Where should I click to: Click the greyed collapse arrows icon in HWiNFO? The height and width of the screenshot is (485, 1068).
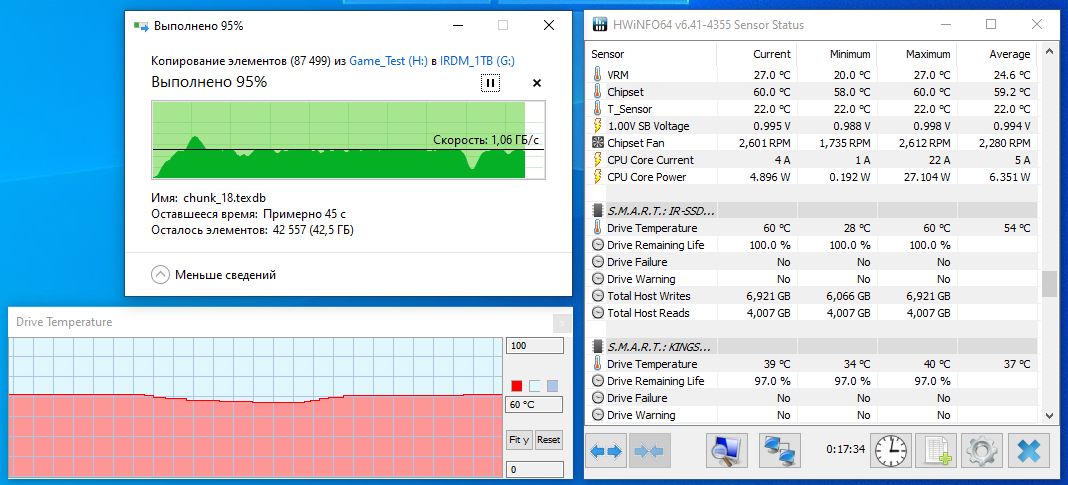click(x=650, y=450)
